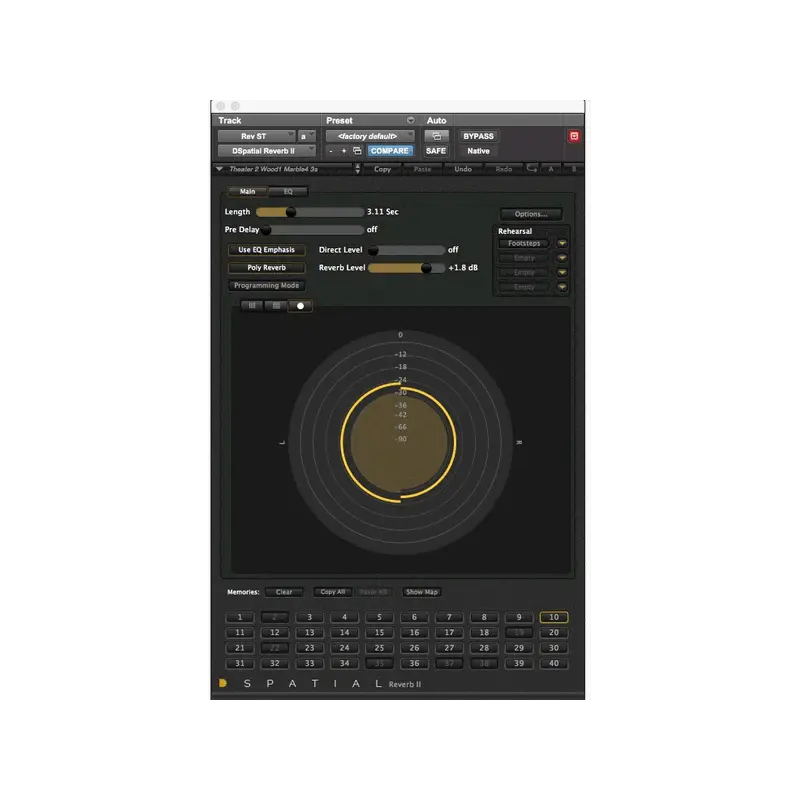Click the Show Map button
The height and width of the screenshot is (800, 800).
(421, 592)
